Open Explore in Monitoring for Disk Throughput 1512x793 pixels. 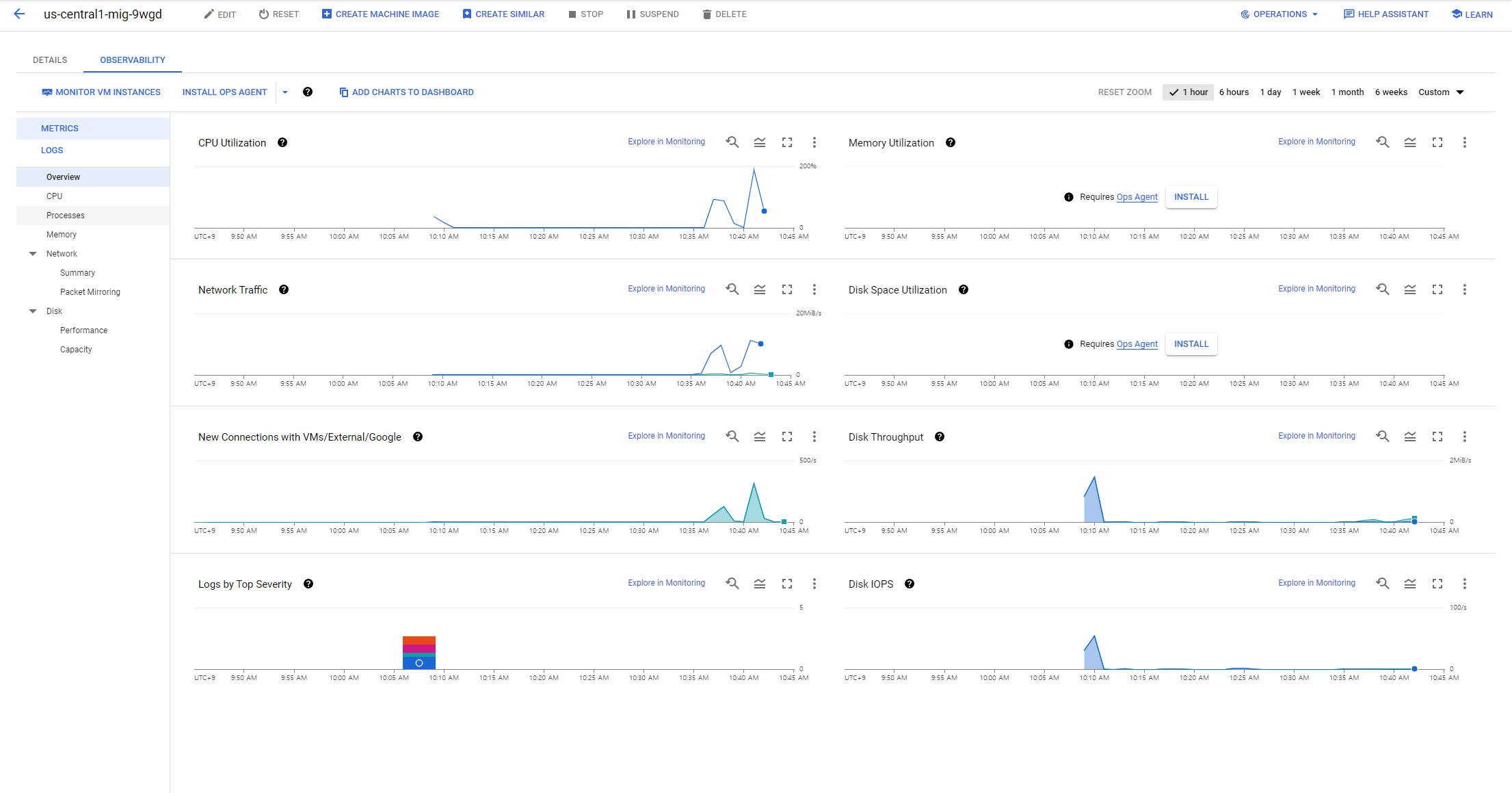[x=1316, y=436]
